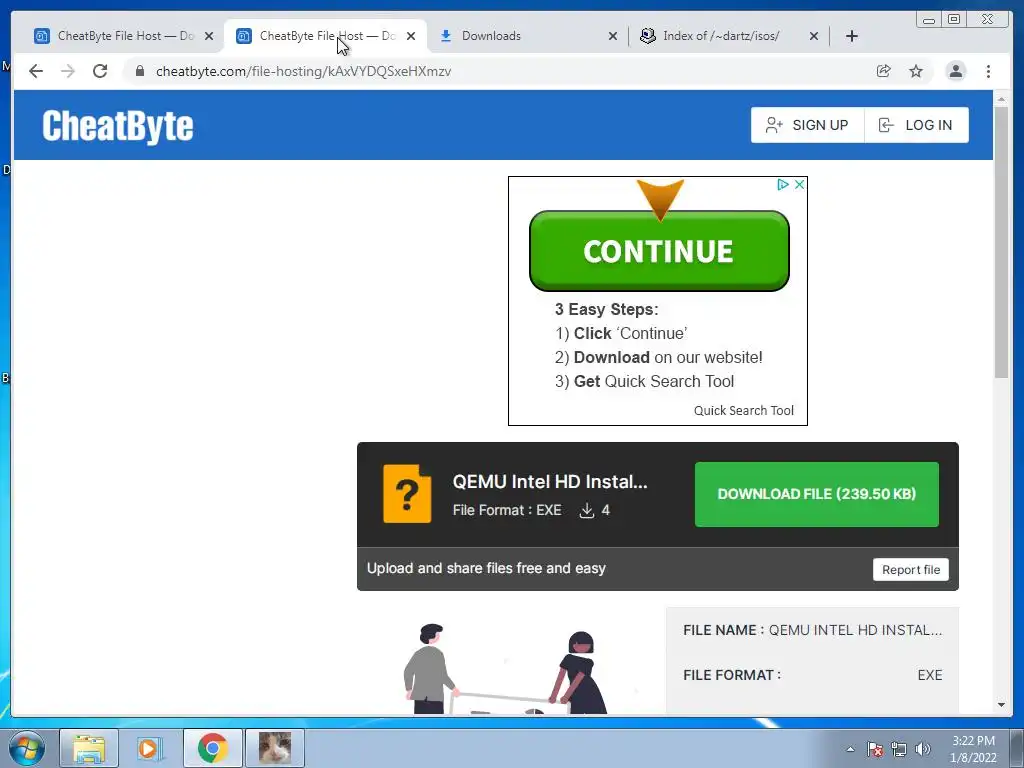Select the active CheatByte File Host tab
Image resolution: width=1024 pixels, height=768 pixels.
click(x=325, y=36)
